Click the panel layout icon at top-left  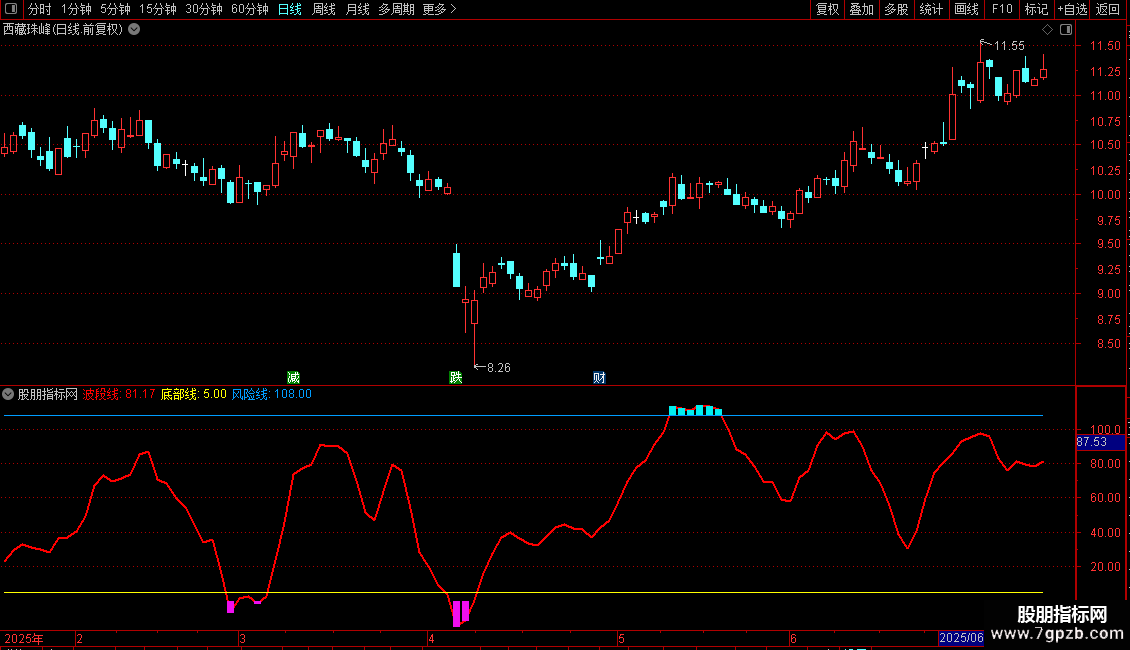(x=11, y=9)
